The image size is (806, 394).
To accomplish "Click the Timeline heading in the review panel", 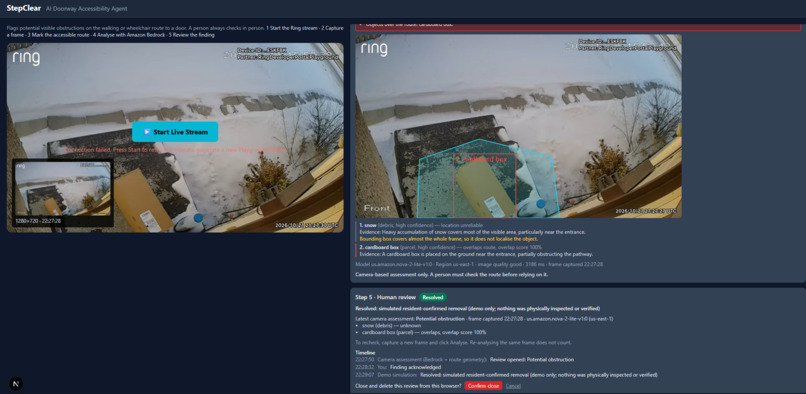I will [365, 352].
